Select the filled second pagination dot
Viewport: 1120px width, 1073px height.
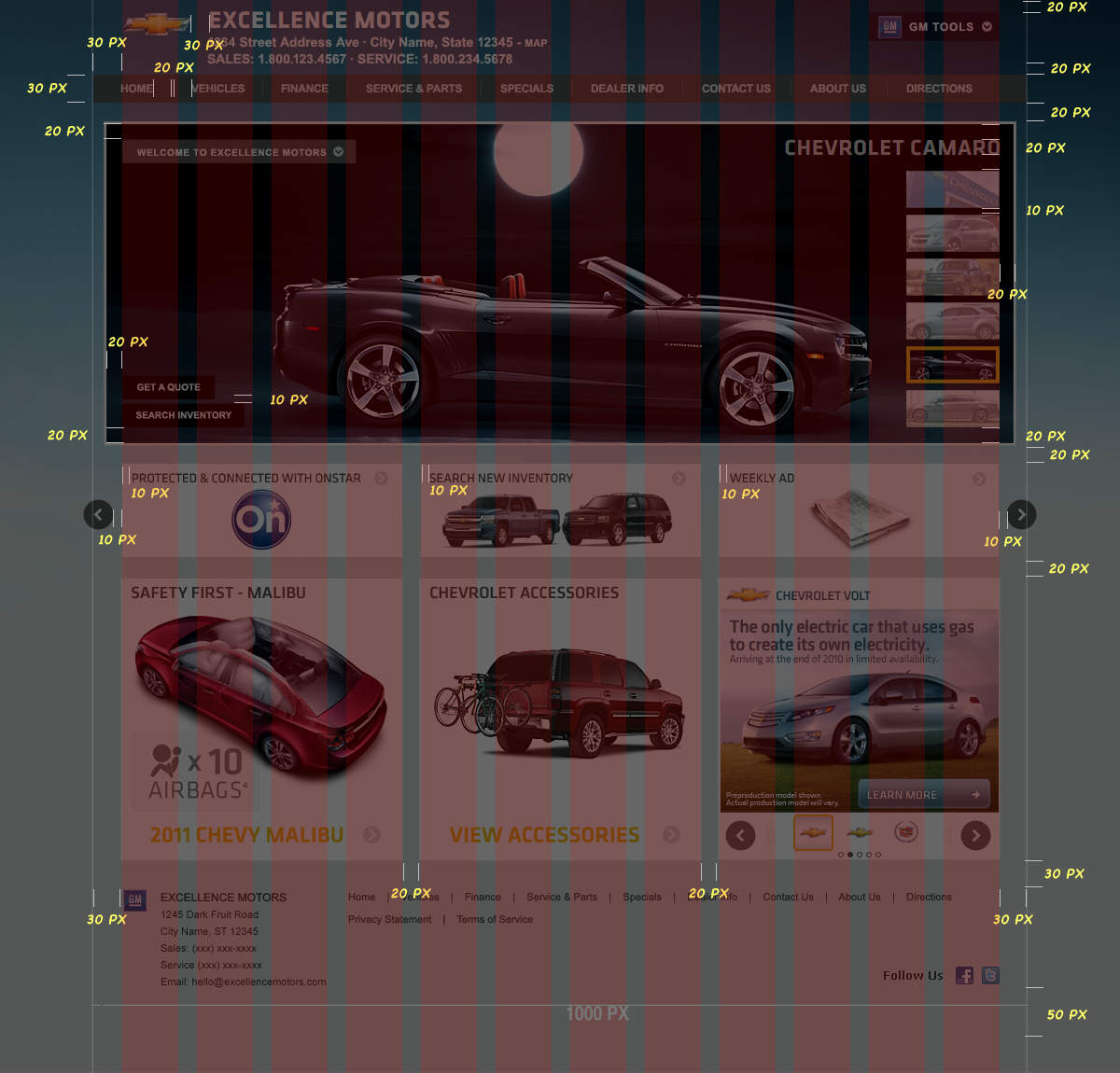point(850,855)
